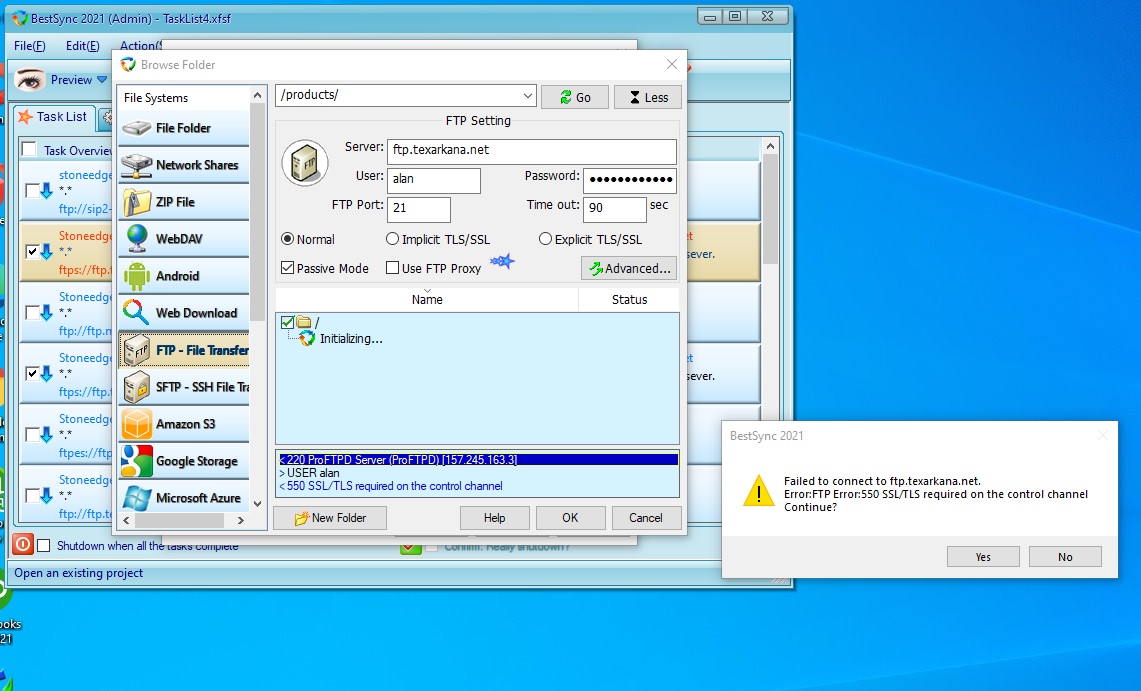The height and width of the screenshot is (691, 1141).
Task: Open File(F) menu
Action: coord(30,46)
